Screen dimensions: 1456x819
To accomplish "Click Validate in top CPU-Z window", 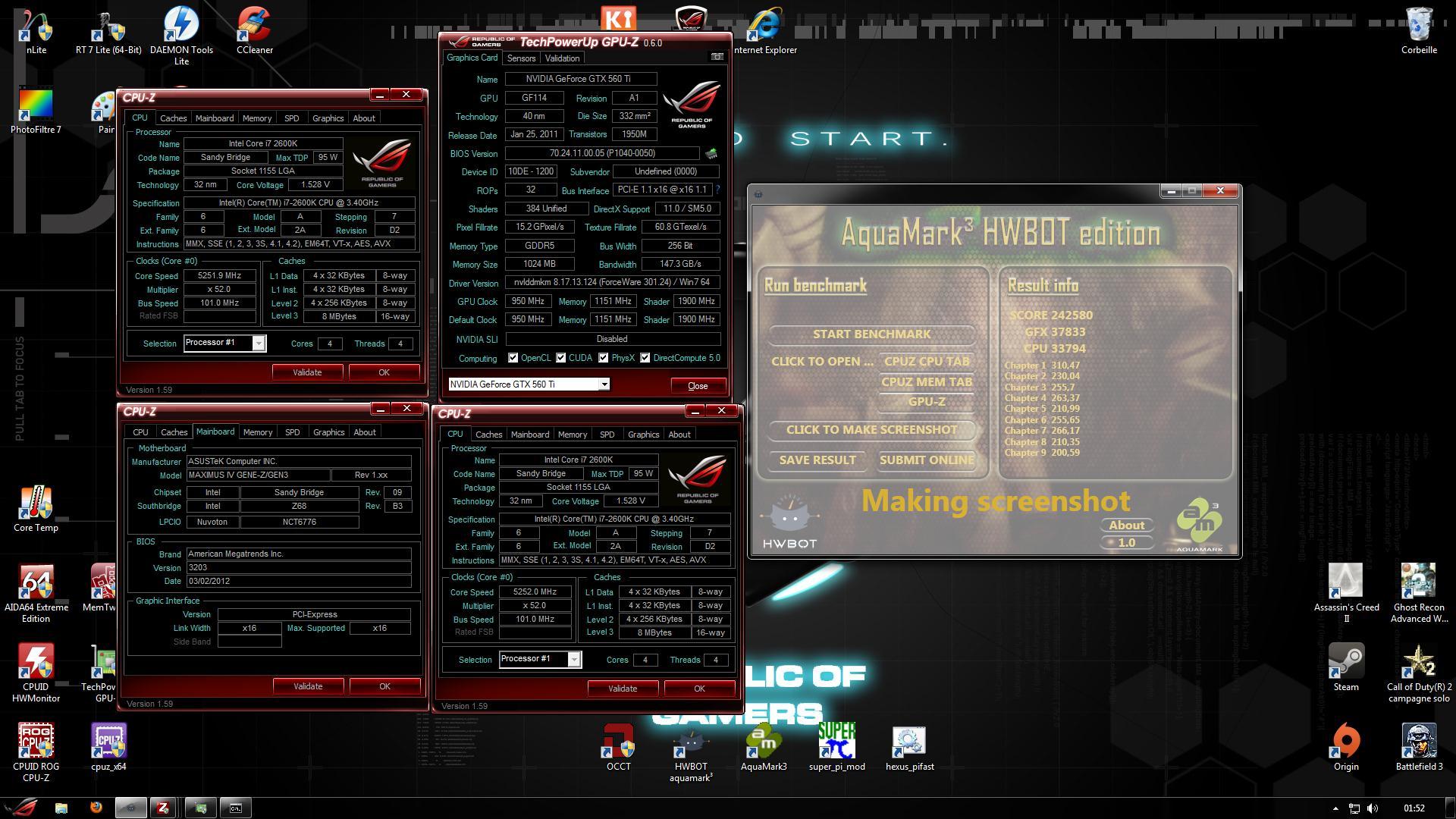I will pyautogui.click(x=307, y=372).
